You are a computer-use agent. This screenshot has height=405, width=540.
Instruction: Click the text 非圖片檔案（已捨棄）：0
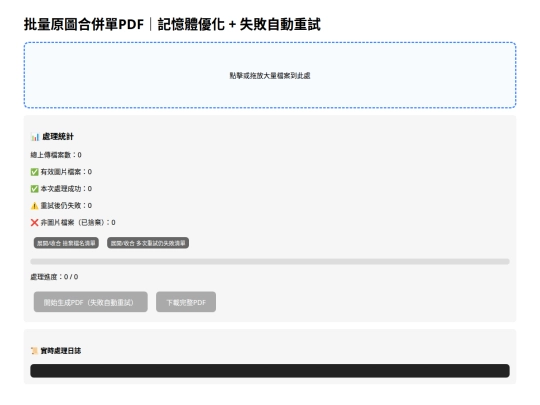(78, 222)
